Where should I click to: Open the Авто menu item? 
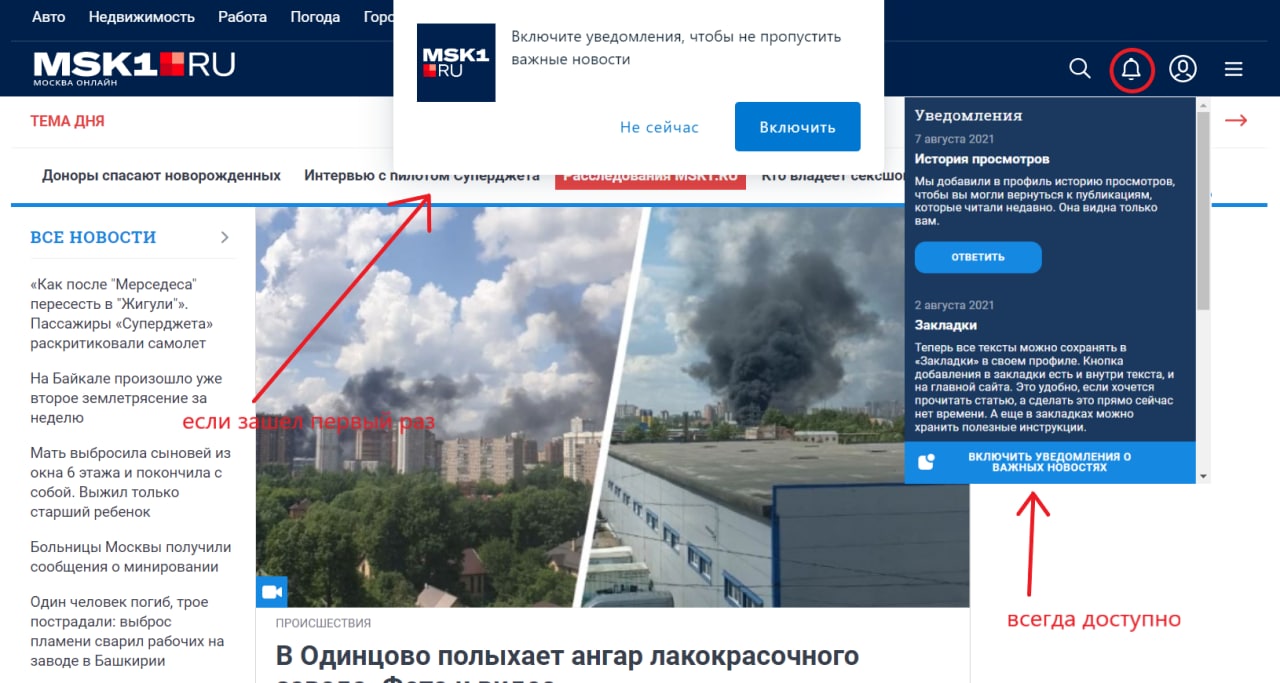[x=48, y=17]
